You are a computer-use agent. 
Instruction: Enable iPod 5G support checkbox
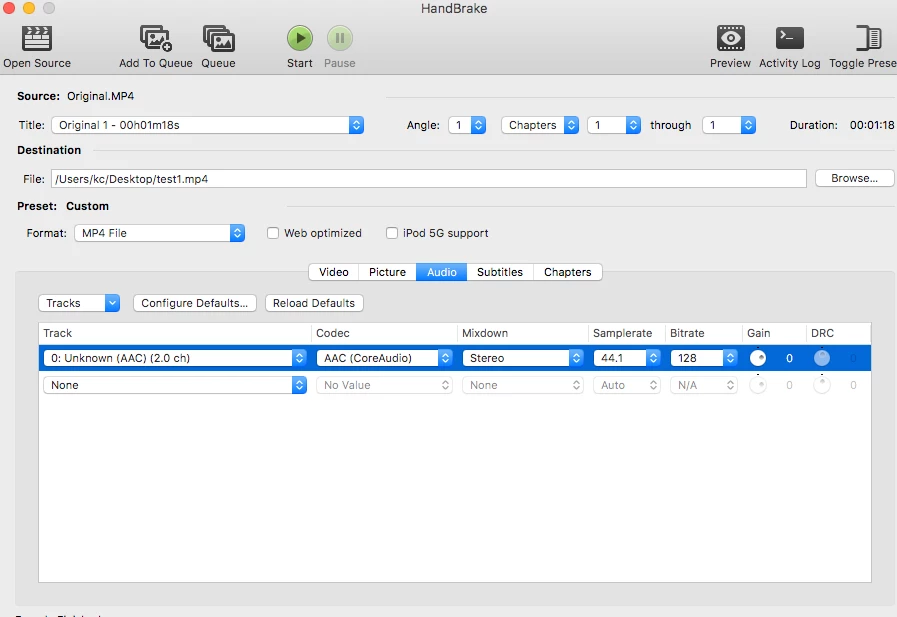(x=392, y=233)
